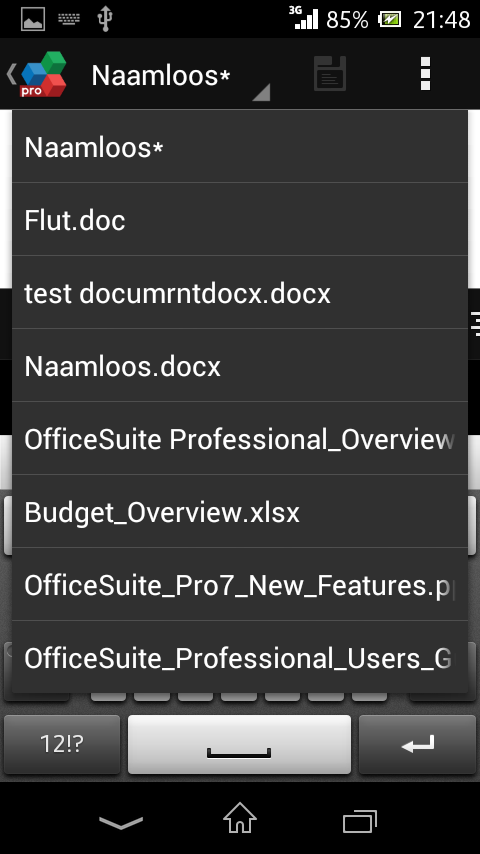
Task: Switch to test documrntdocx.docx
Action: click(240, 292)
